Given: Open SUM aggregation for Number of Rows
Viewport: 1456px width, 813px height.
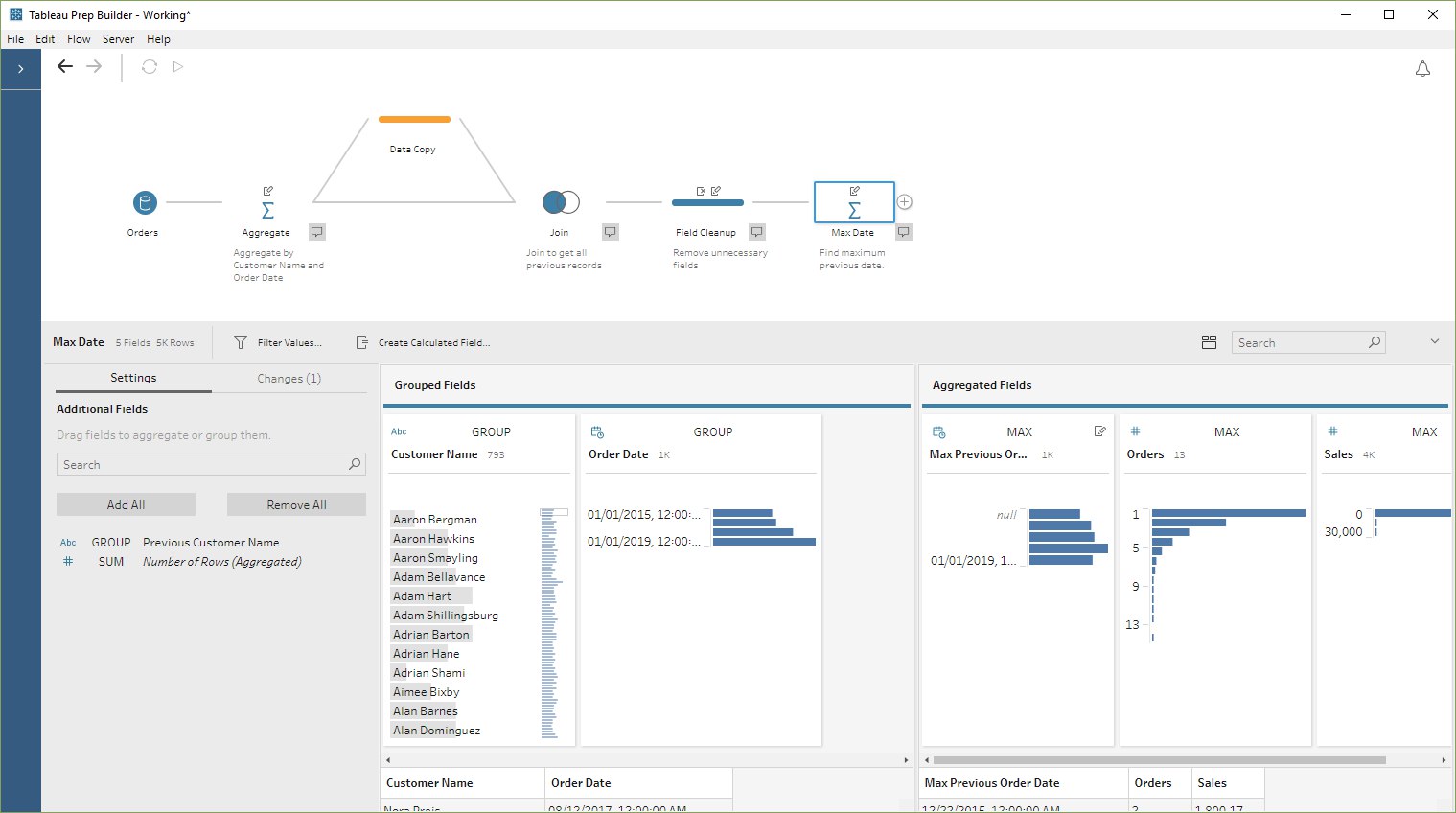Looking at the screenshot, I should (111, 562).
